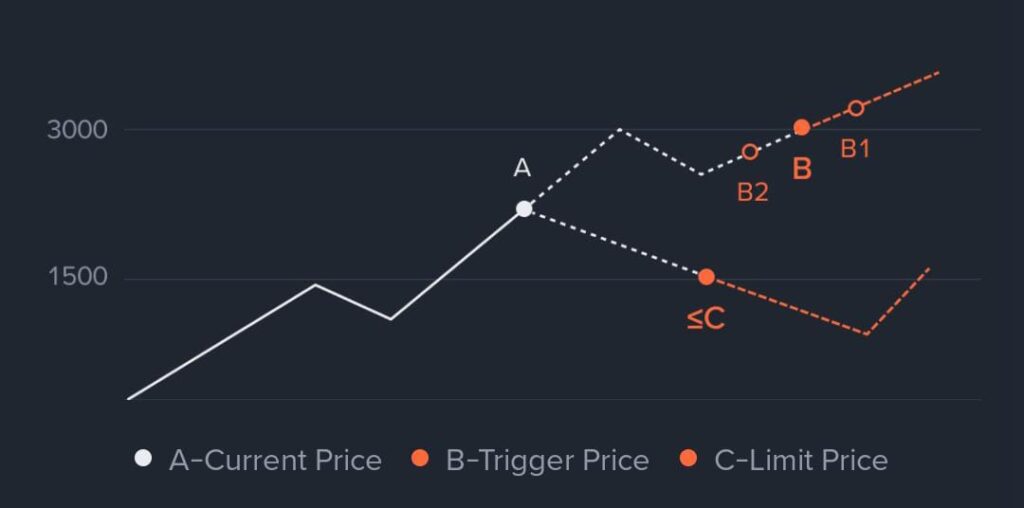
Task: Click the white dotted peak at 3000
Action: (x=620, y=129)
